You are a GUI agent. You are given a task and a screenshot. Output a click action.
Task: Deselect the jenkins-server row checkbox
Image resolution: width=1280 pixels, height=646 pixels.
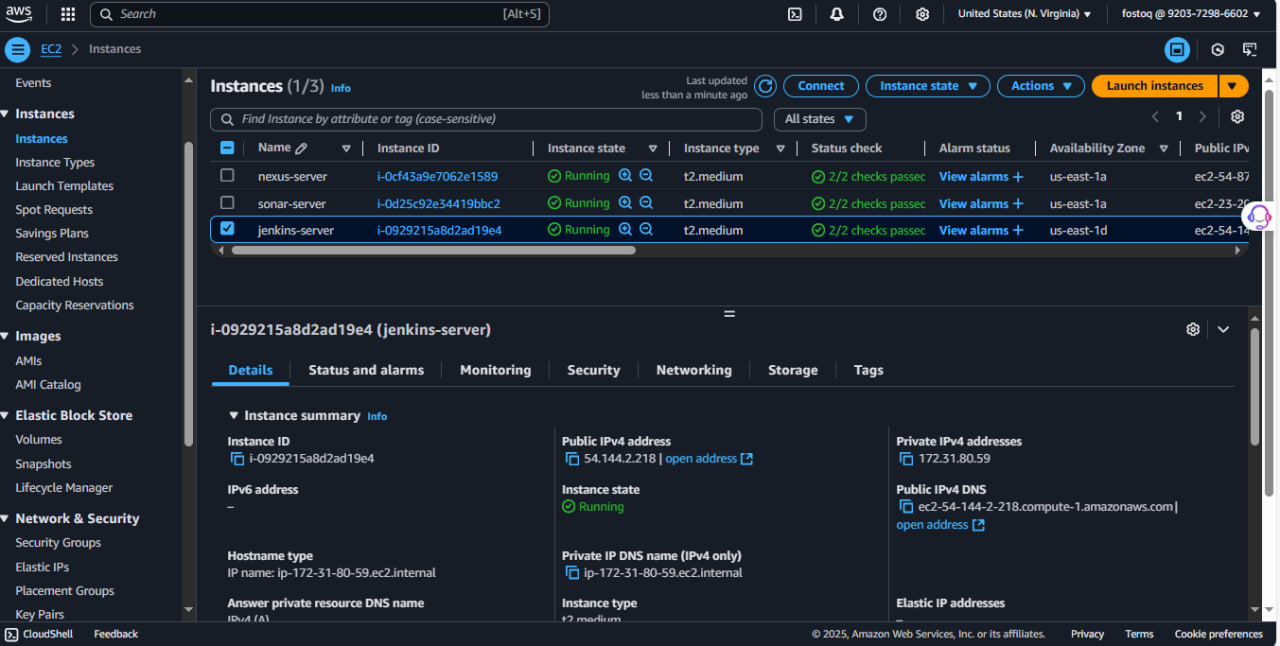pos(227,229)
